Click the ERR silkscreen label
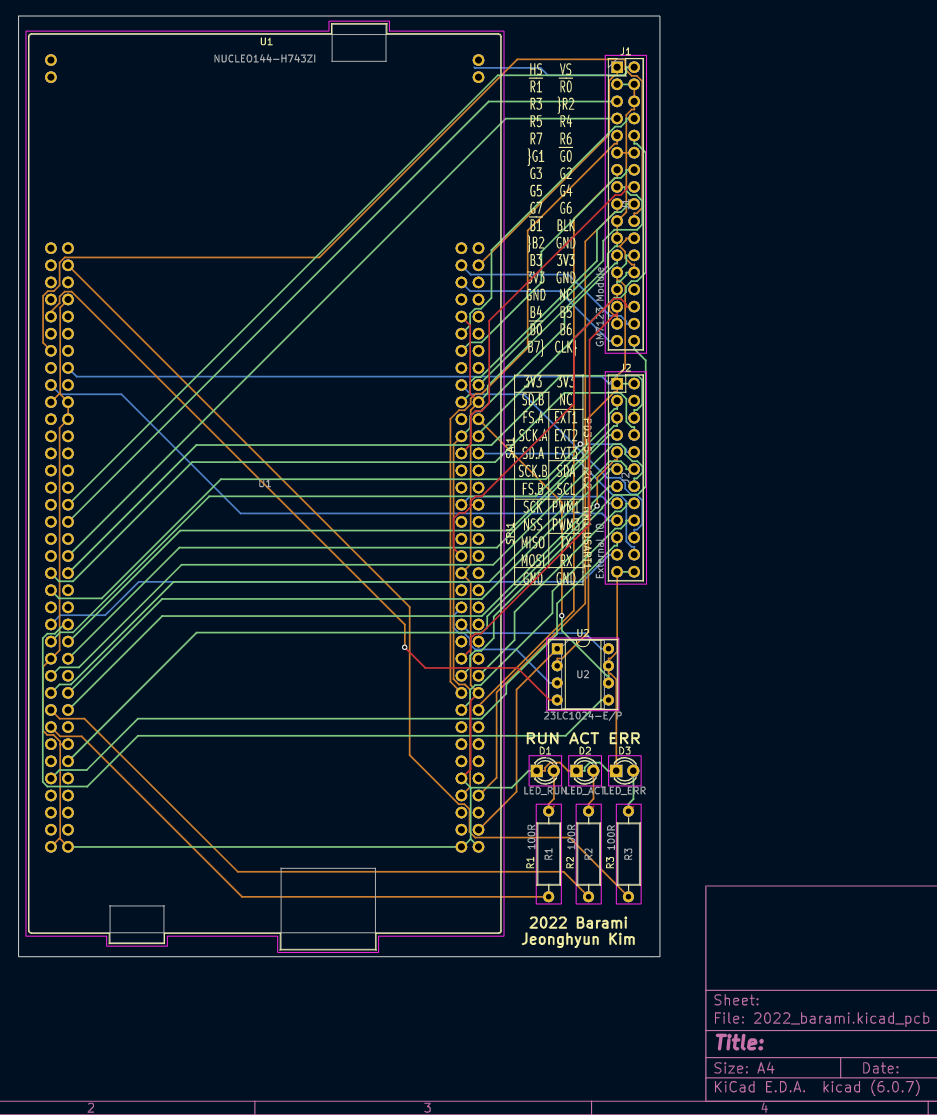Screen dimensions: 937x1115 tap(624, 738)
